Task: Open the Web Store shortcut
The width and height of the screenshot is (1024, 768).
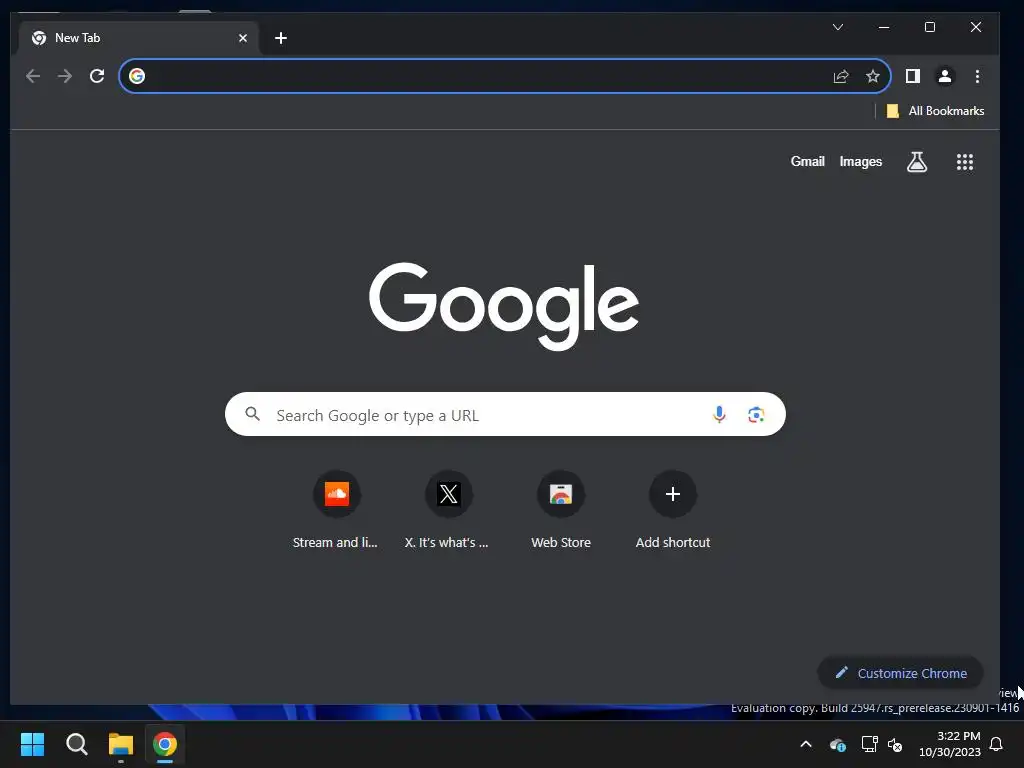Action: pyautogui.click(x=561, y=494)
